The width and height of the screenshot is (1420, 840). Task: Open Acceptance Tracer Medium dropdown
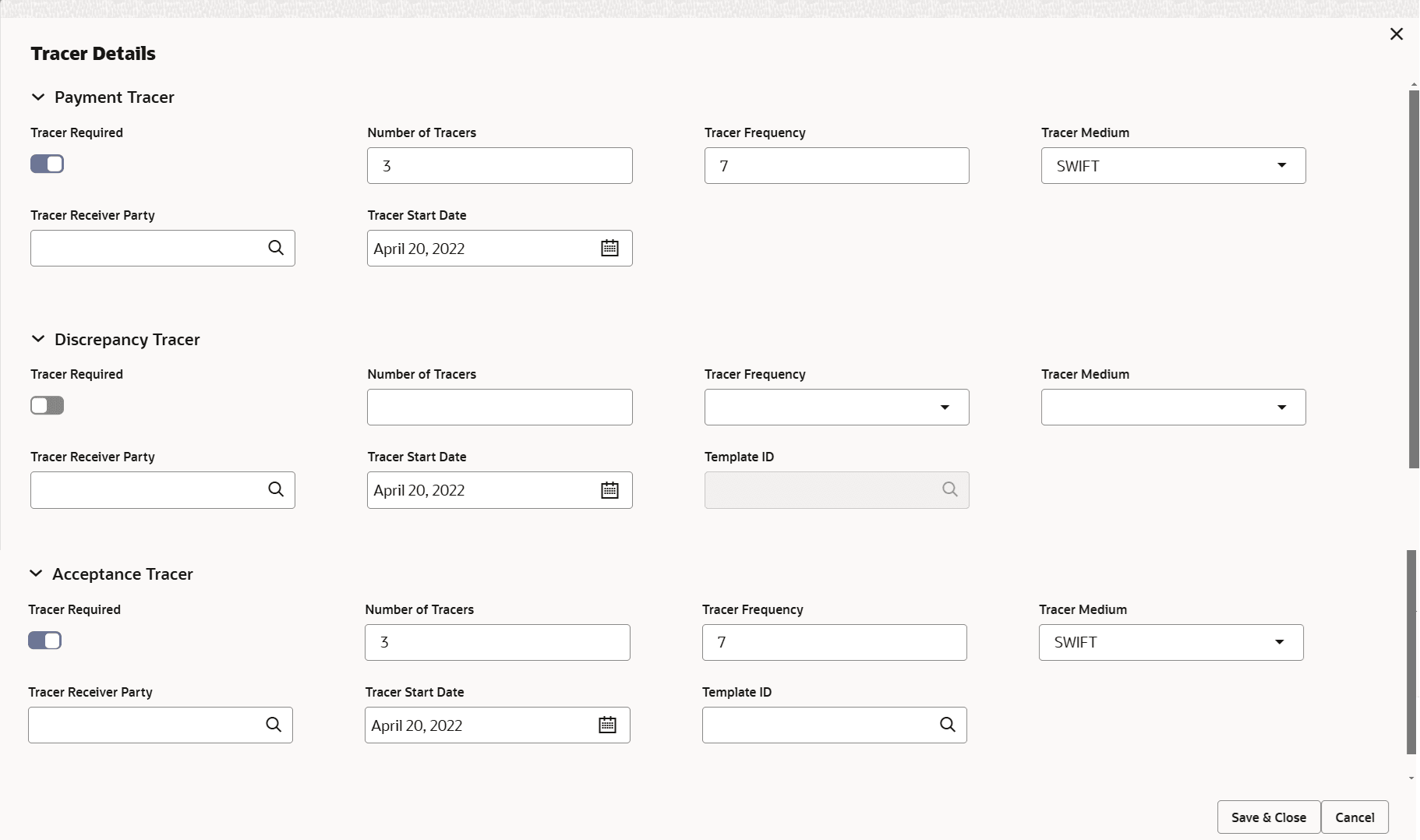[1279, 642]
